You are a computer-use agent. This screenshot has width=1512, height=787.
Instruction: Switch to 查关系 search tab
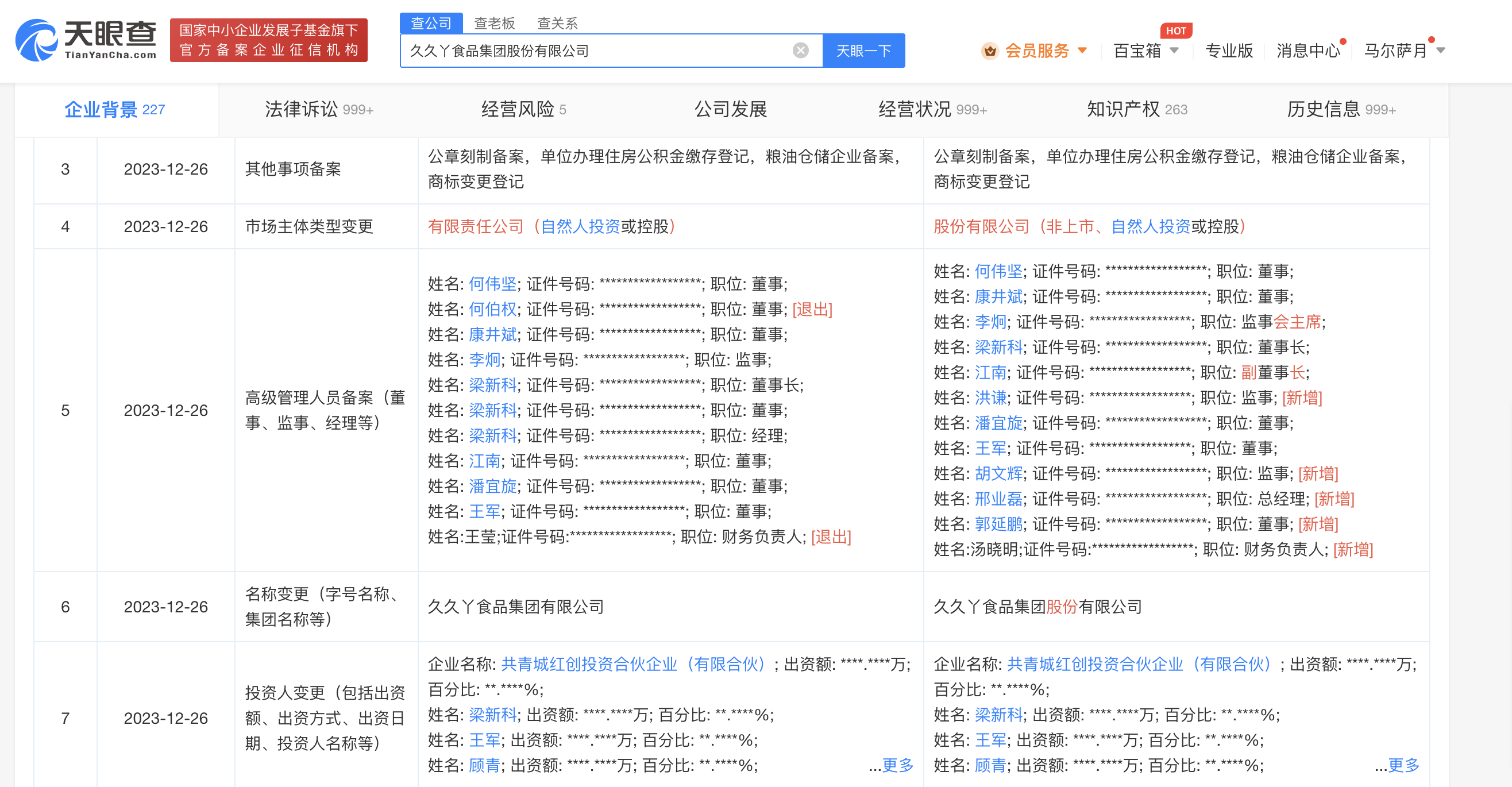pyautogui.click(x=557, y=23)
